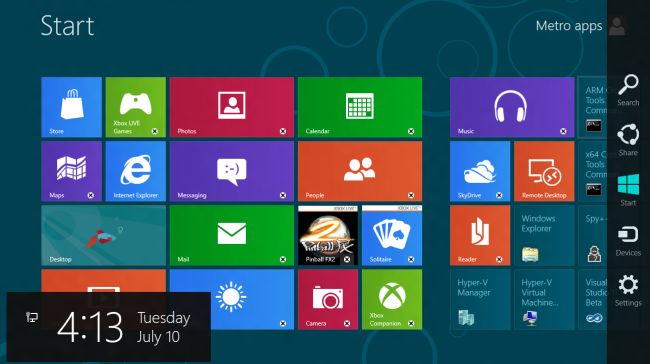Click the Search charm
650x364 pixels.
pos(628,90)
